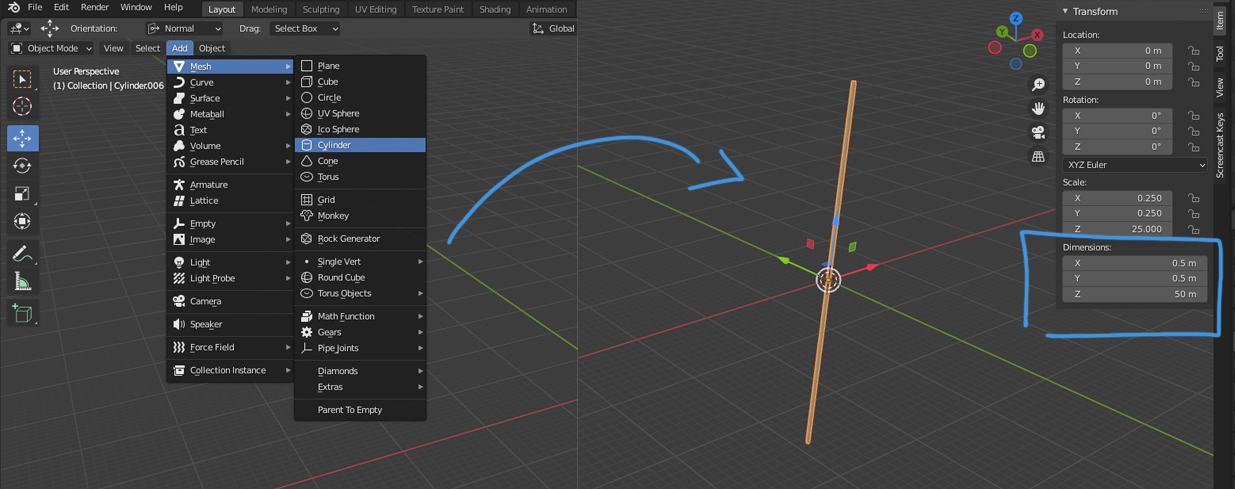Lock the Scale Y value

click(1193, 214)
